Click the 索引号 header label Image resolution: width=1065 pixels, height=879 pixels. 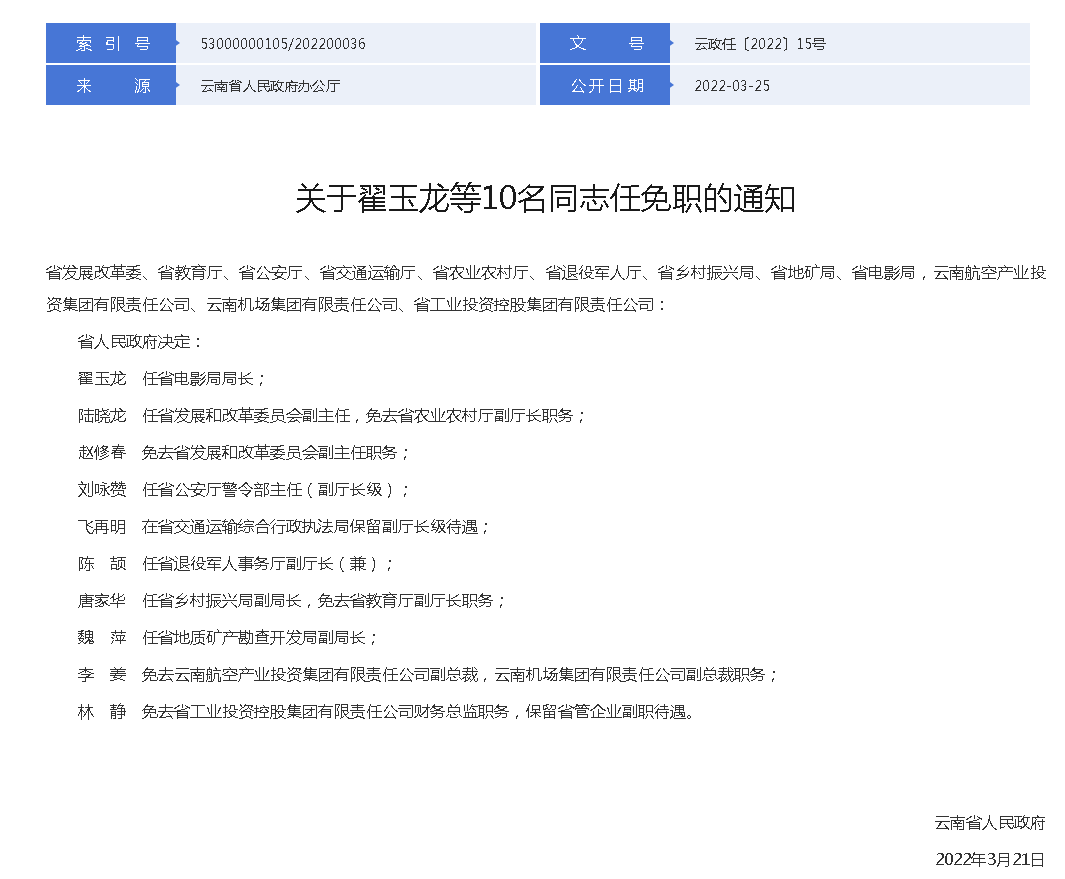tap(112, 44)
